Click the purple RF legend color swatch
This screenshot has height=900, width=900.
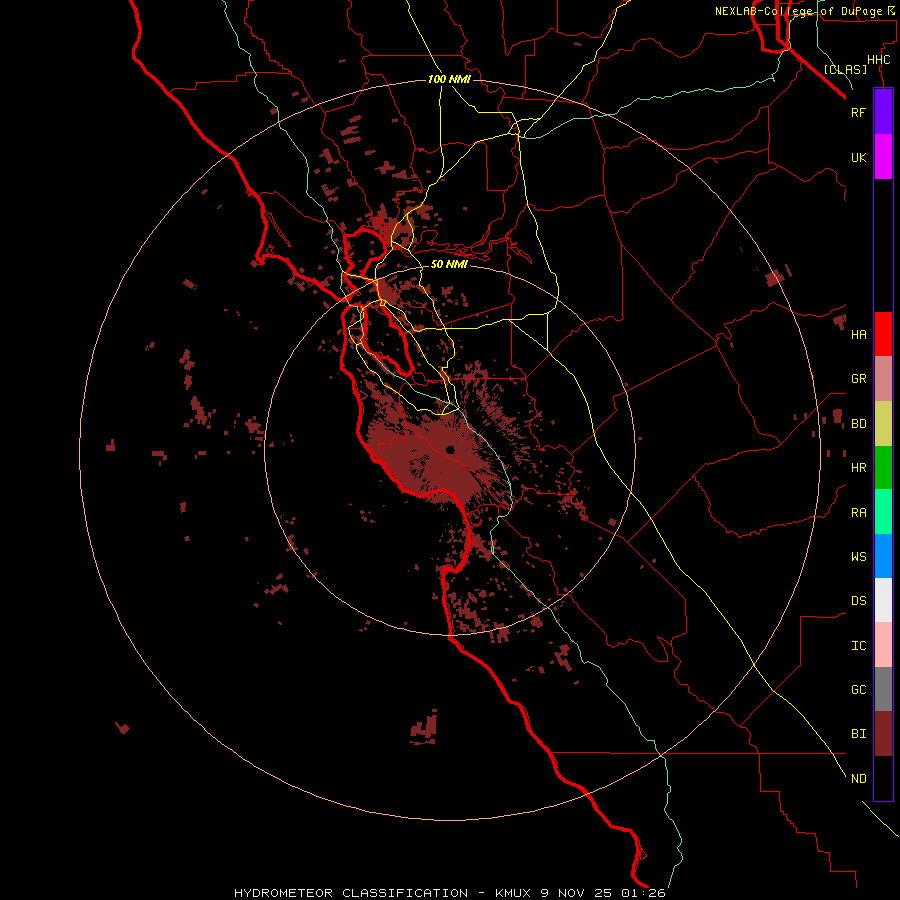[883, 112]
